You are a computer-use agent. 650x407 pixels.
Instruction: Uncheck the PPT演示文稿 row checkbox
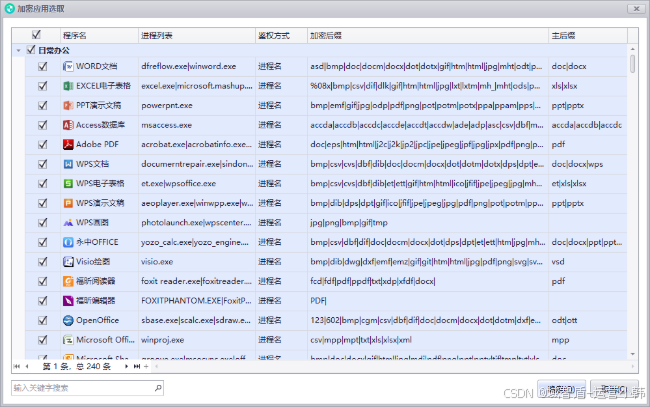(42, 105)
